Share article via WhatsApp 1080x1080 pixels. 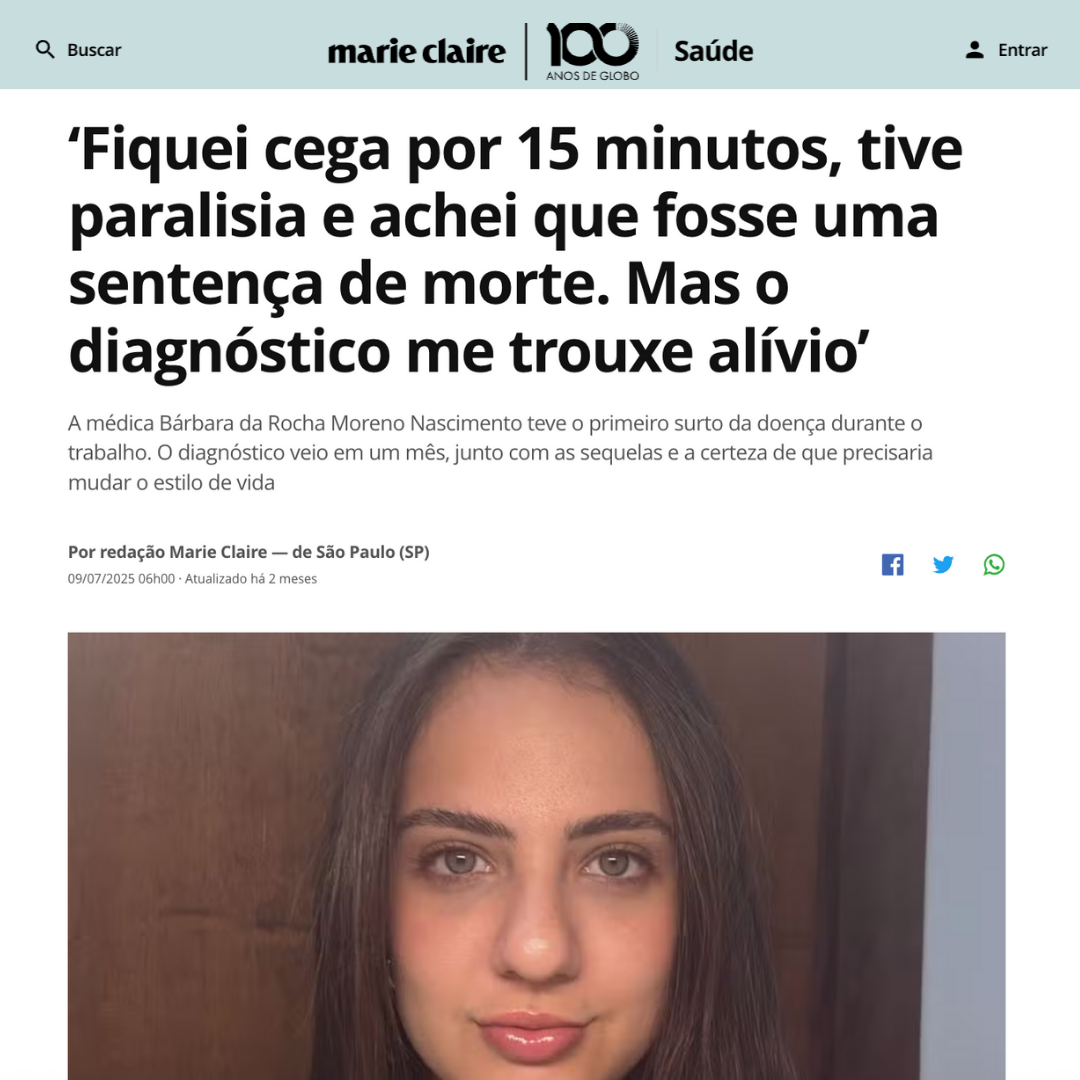pyautogui.click(x=994, y=565)
